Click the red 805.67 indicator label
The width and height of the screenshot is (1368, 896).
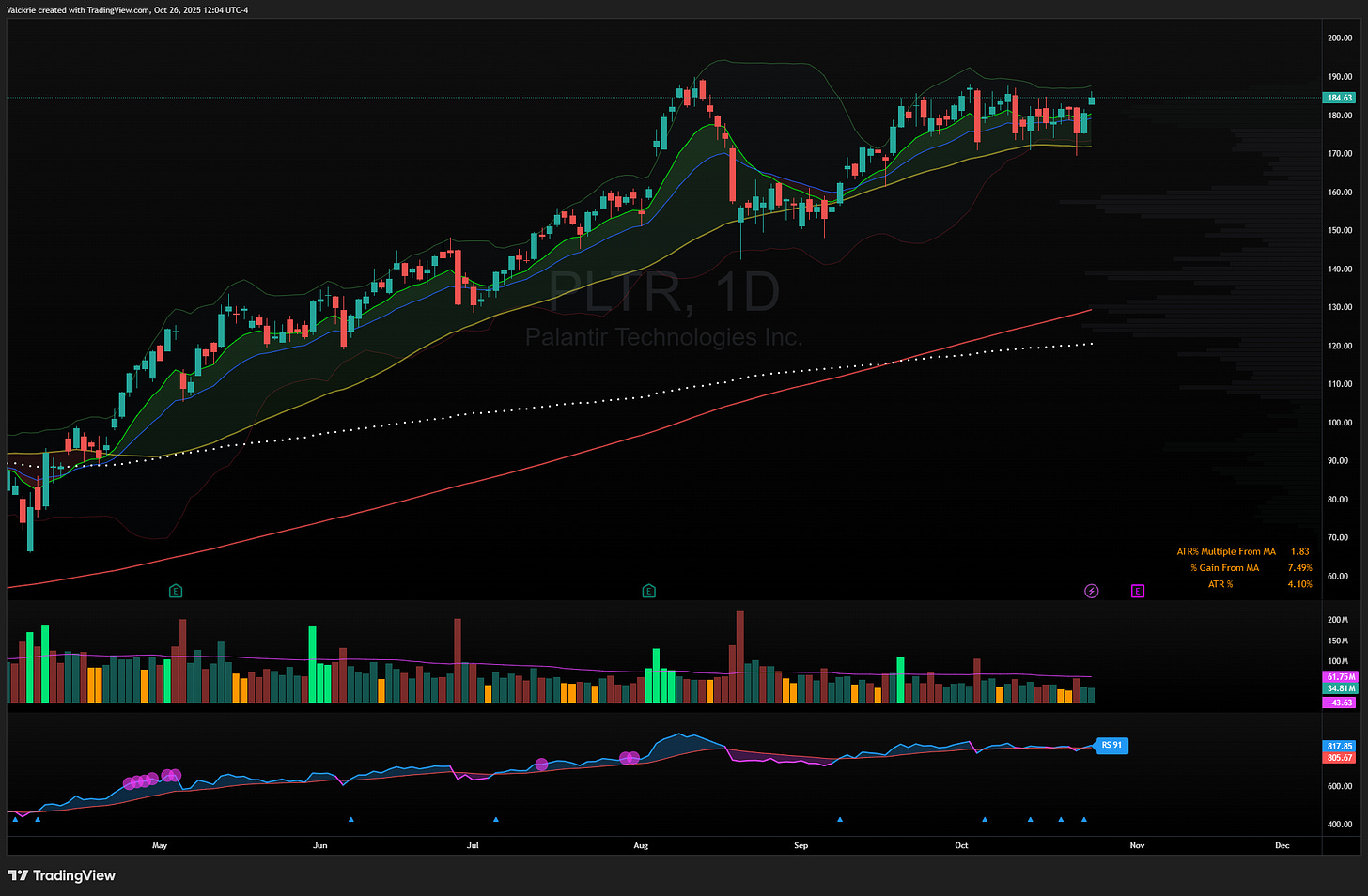1339,757
